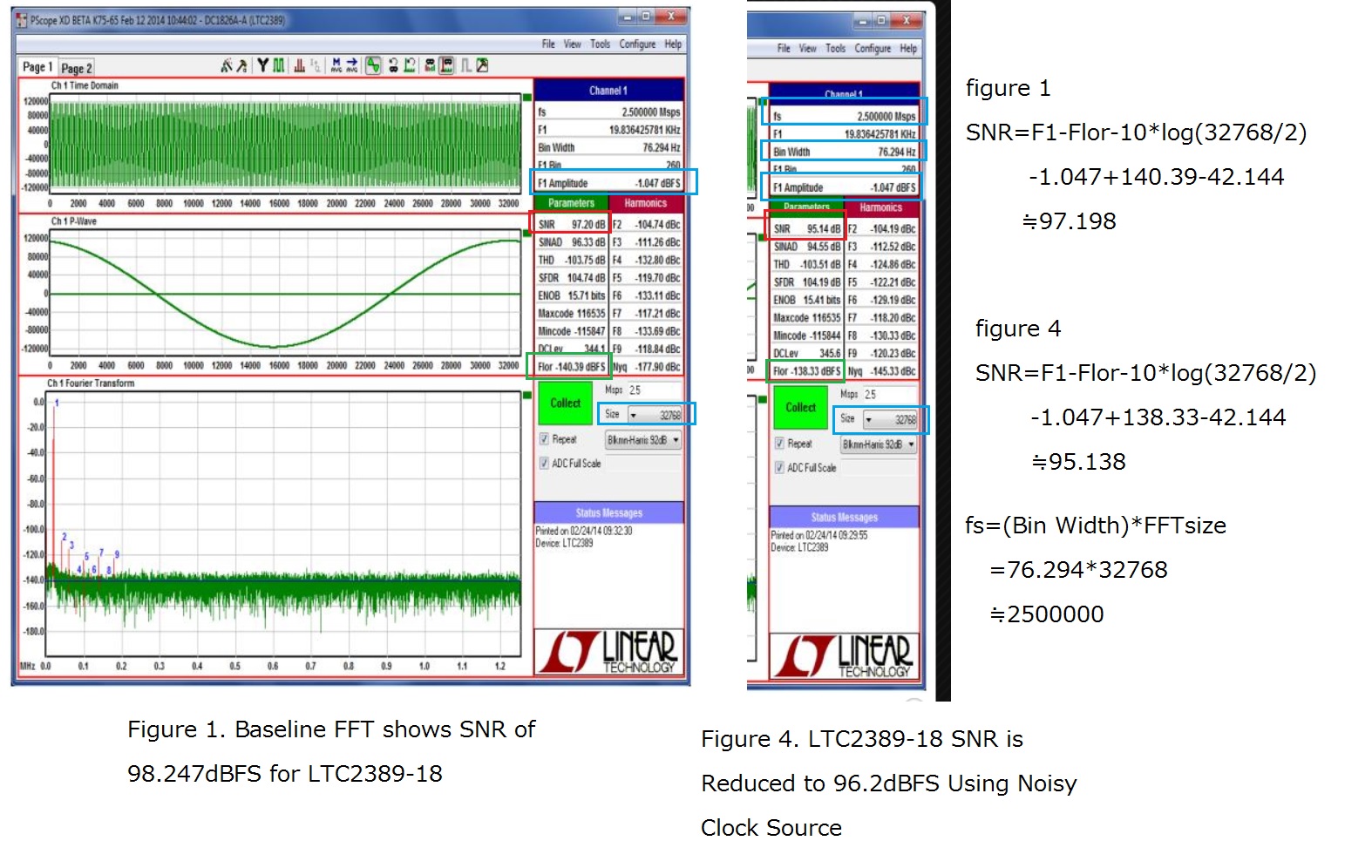Click 'SNR 95.14 dB' in the right window

[806, 228]
